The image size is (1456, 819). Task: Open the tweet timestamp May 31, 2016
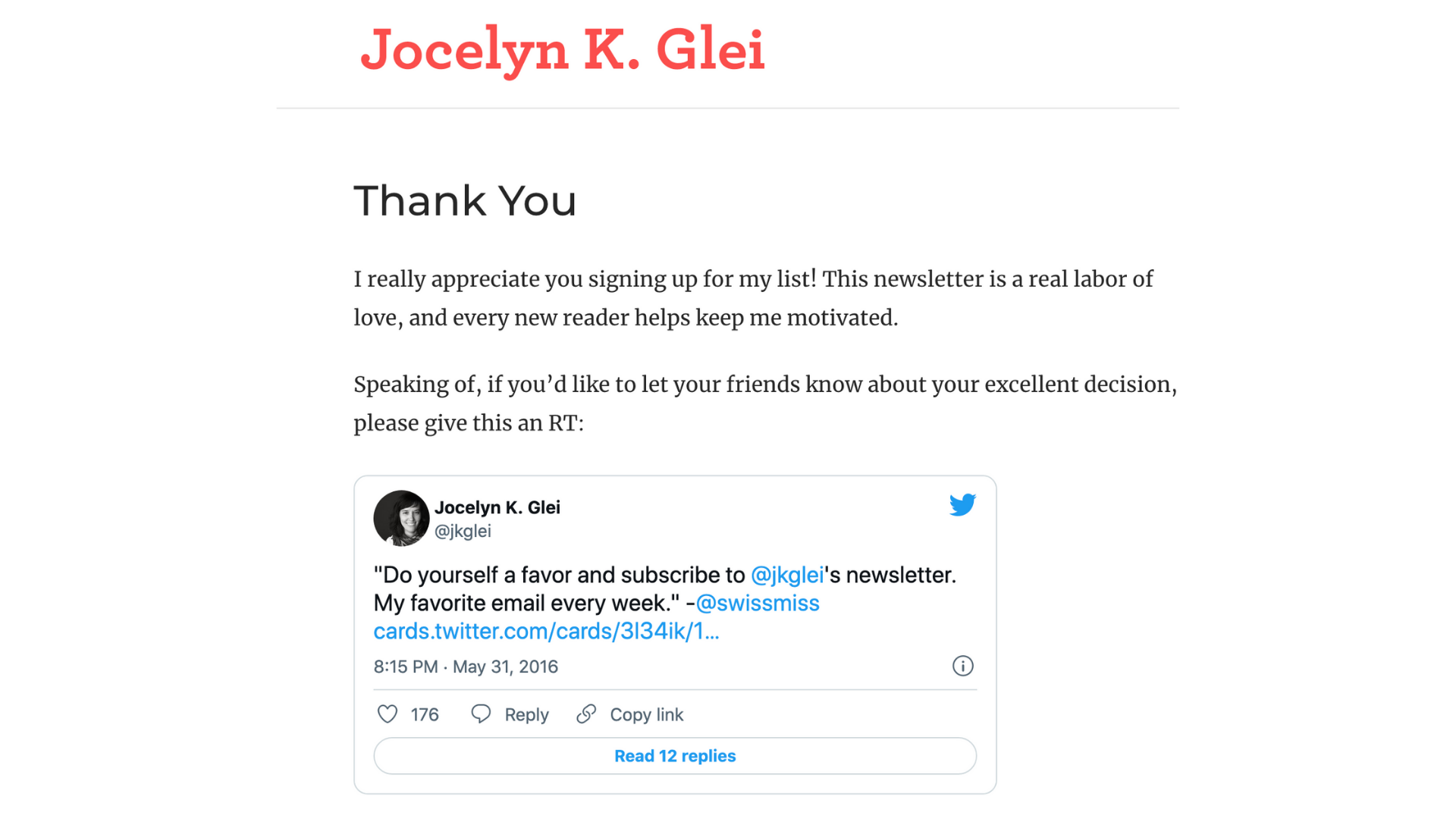466,667
